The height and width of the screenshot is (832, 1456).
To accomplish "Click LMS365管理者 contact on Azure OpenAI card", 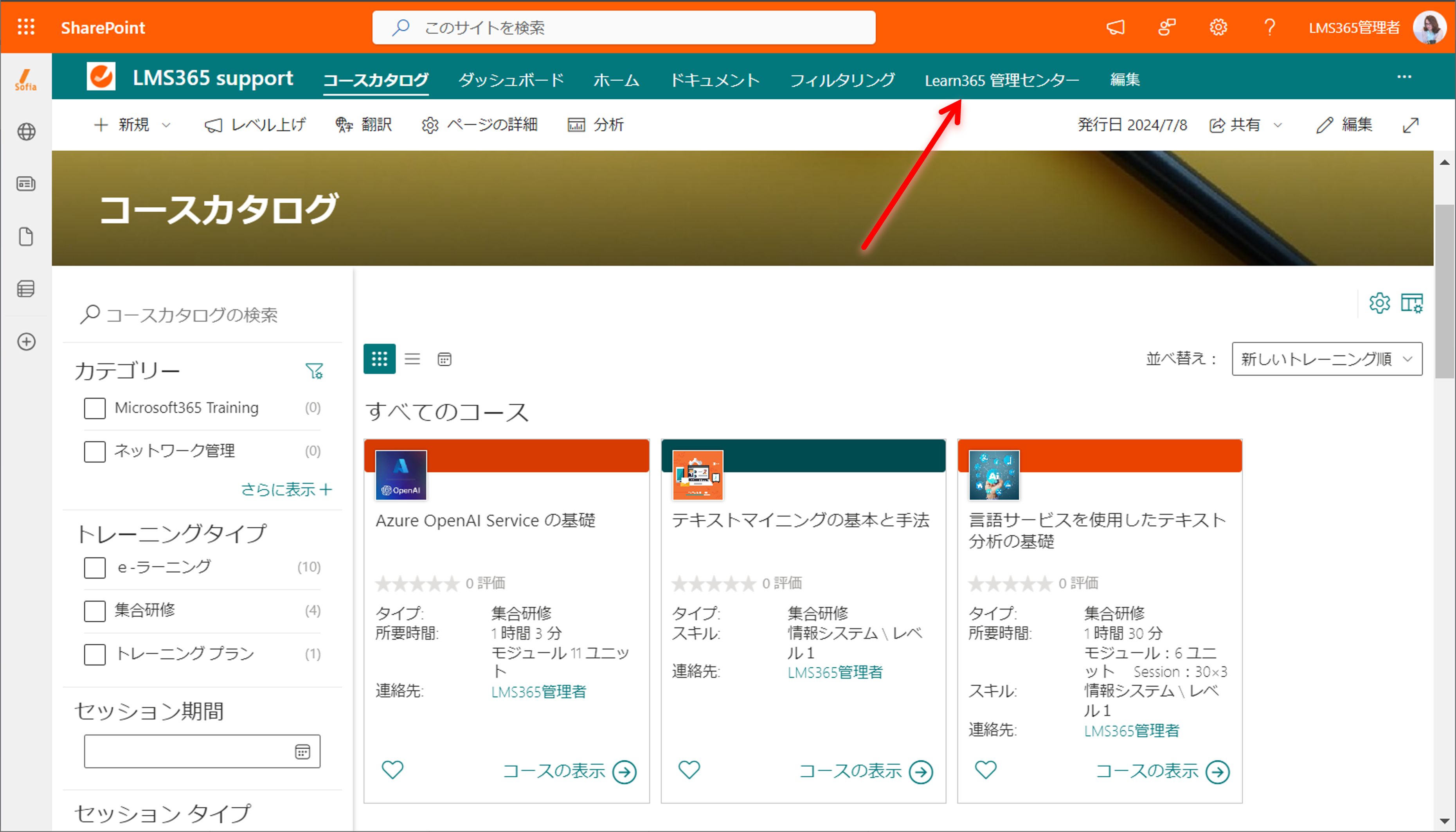I will pos(538,692).
